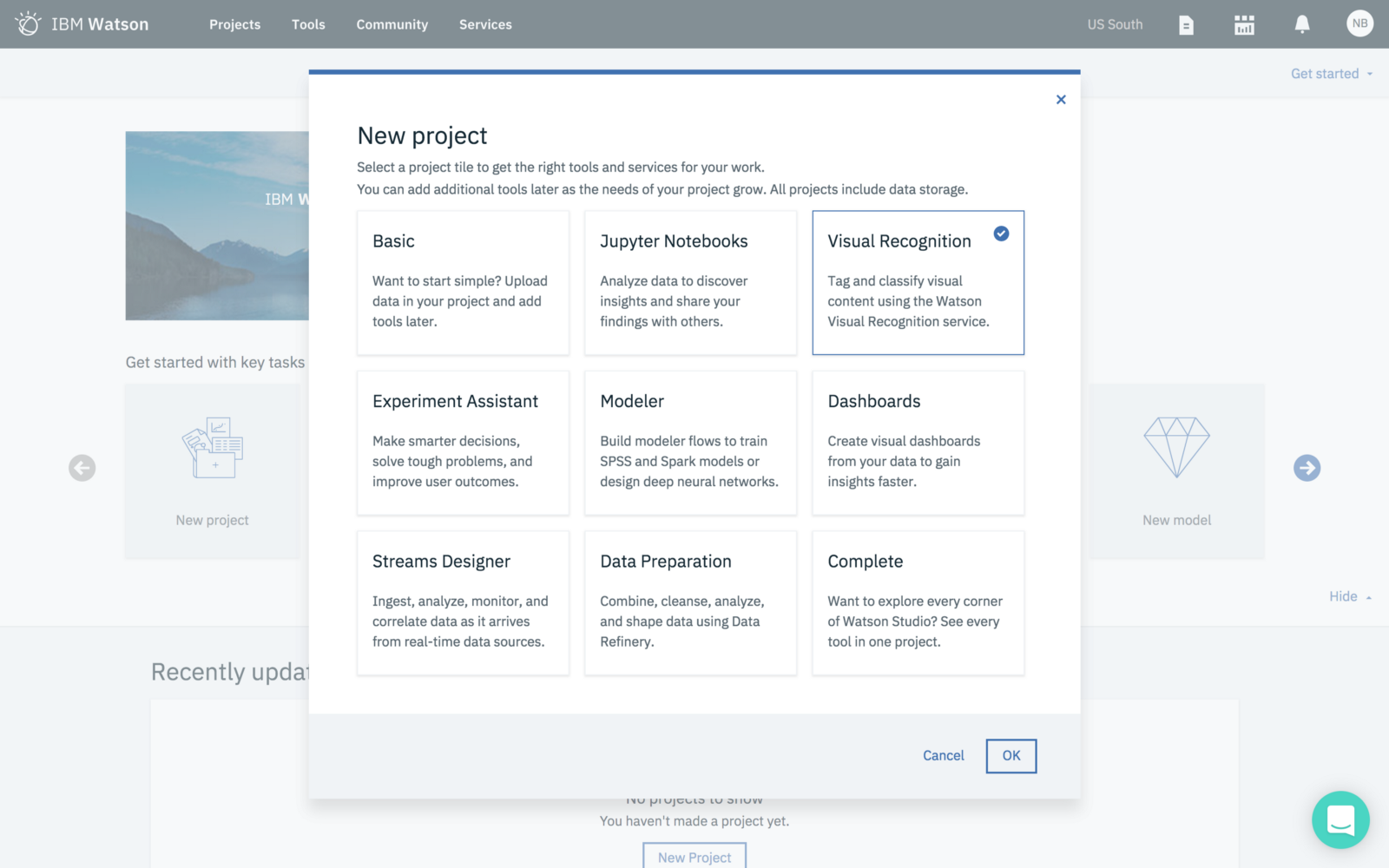Viewport: 1389px width, 868px height.
Task: Click the New model diamond icon
Action: [x=1176, y=447]
